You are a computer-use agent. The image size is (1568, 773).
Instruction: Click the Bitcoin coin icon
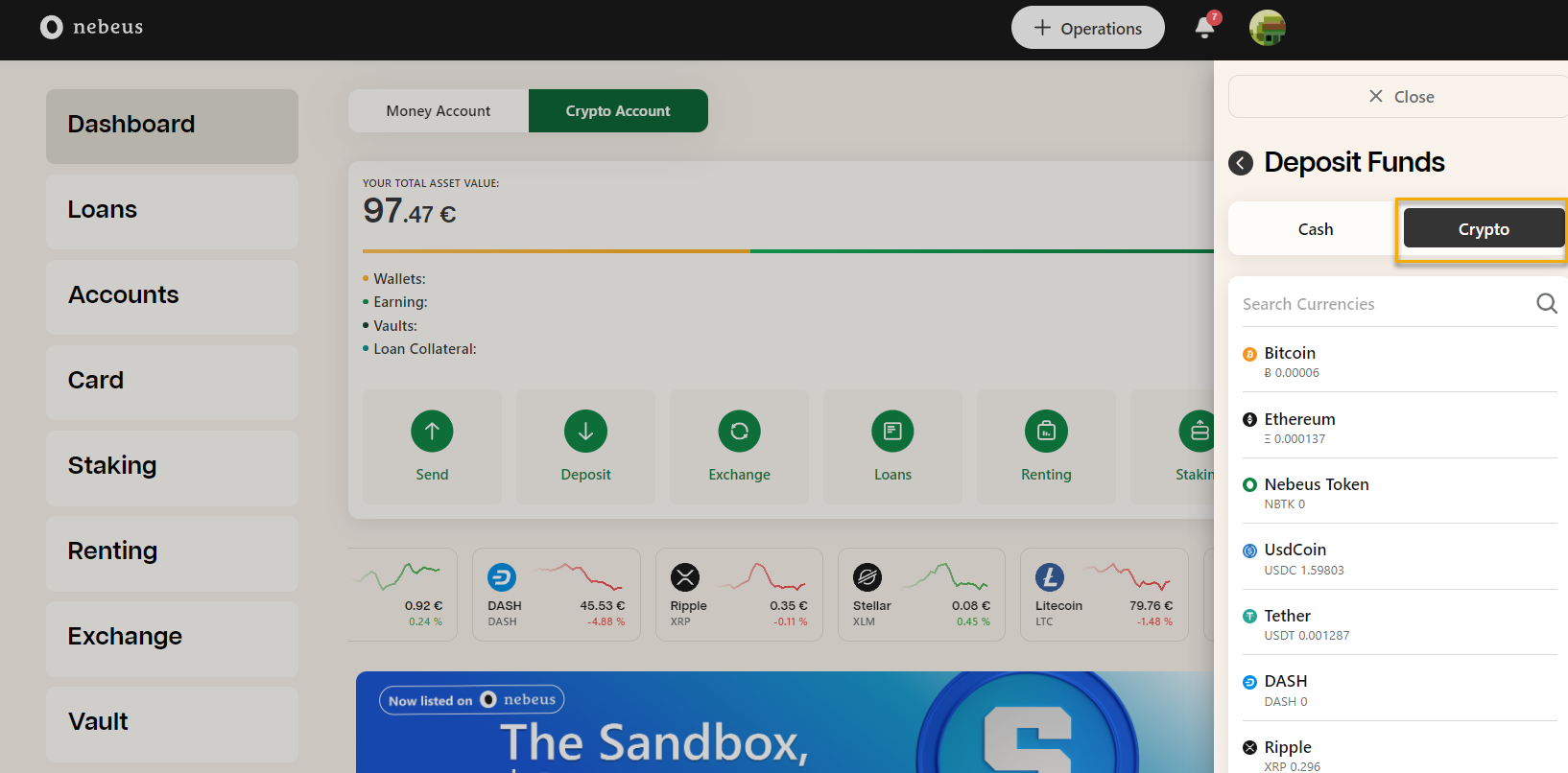[1249, 354]
